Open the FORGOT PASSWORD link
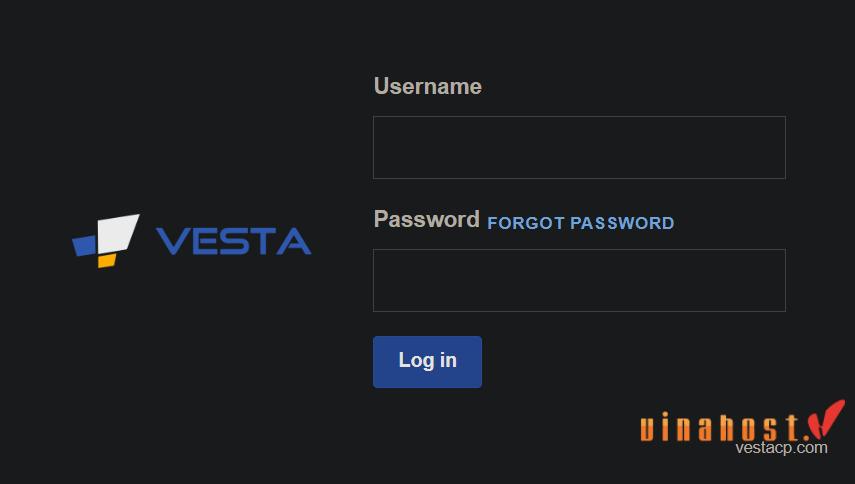The image size is (855, 484). (x=580, y=223)
